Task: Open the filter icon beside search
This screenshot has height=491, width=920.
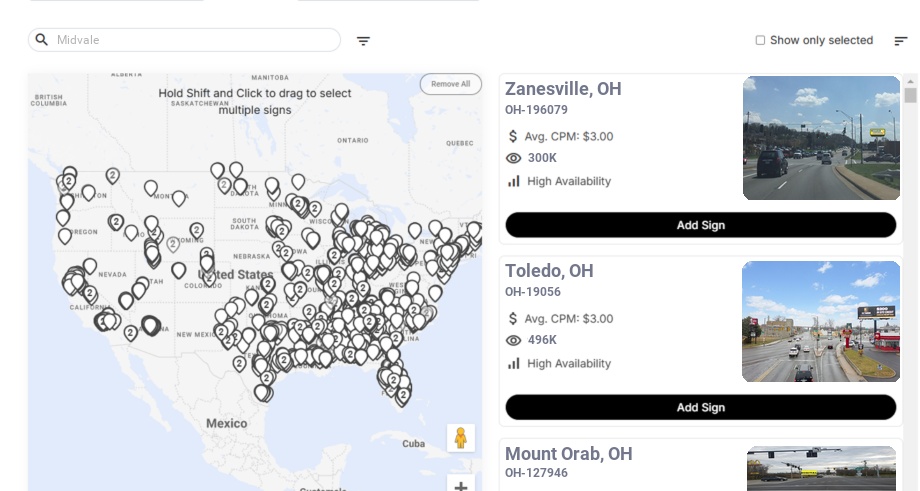Action: pyautogui.click(x=363, y=41)
